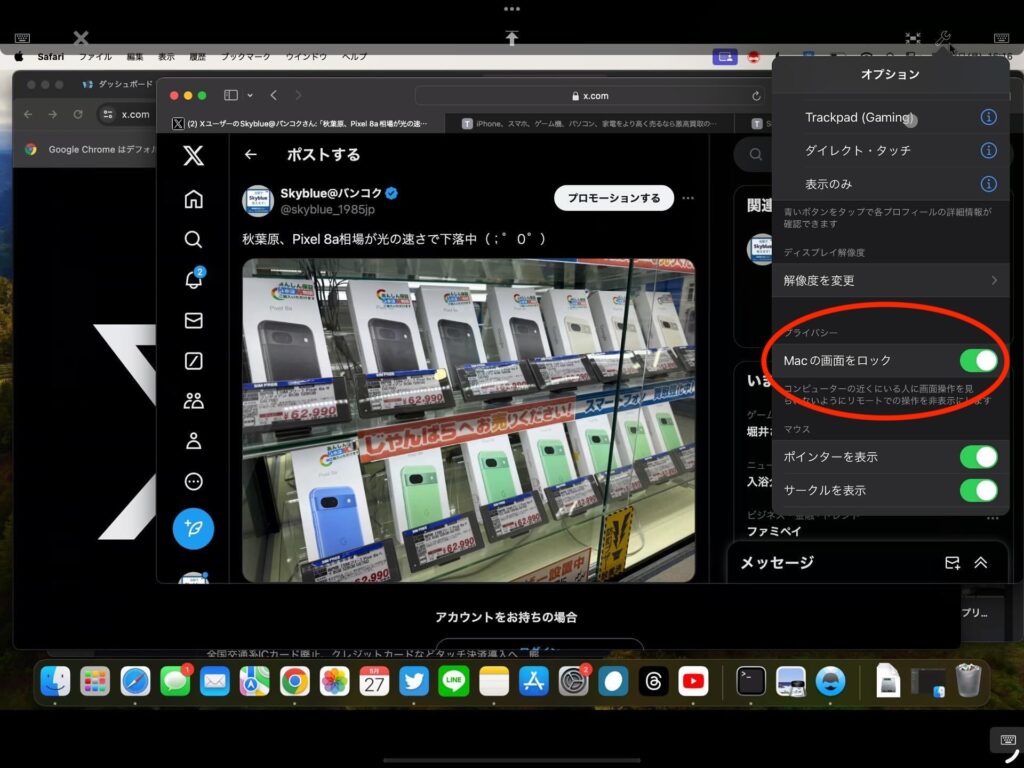Open info for ダイレクト・タッチ profile
Screen dimensions: 1024x768
[989, 150]
